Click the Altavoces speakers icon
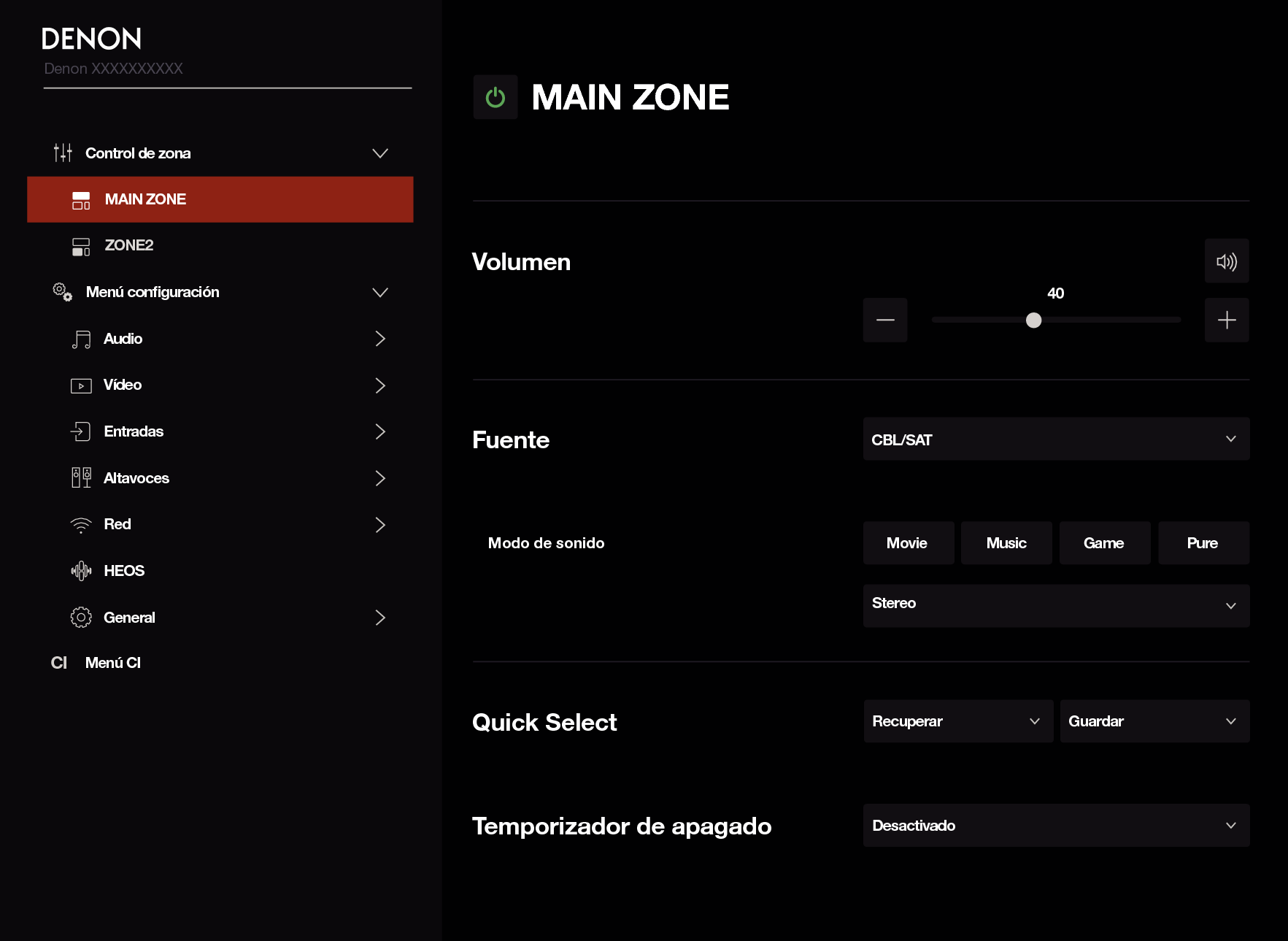 click(80, 477)
